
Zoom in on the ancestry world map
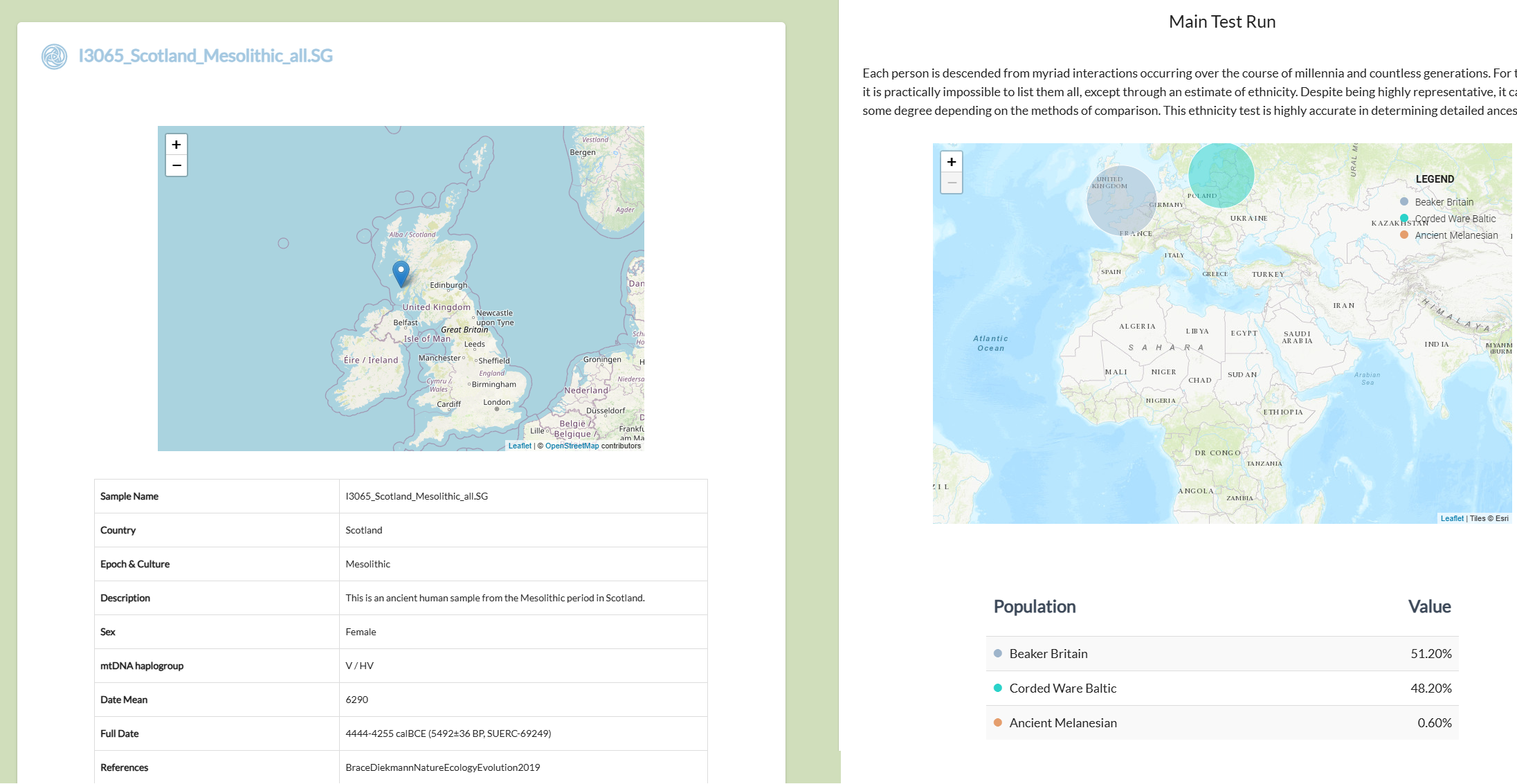click(x=952, y=162)
